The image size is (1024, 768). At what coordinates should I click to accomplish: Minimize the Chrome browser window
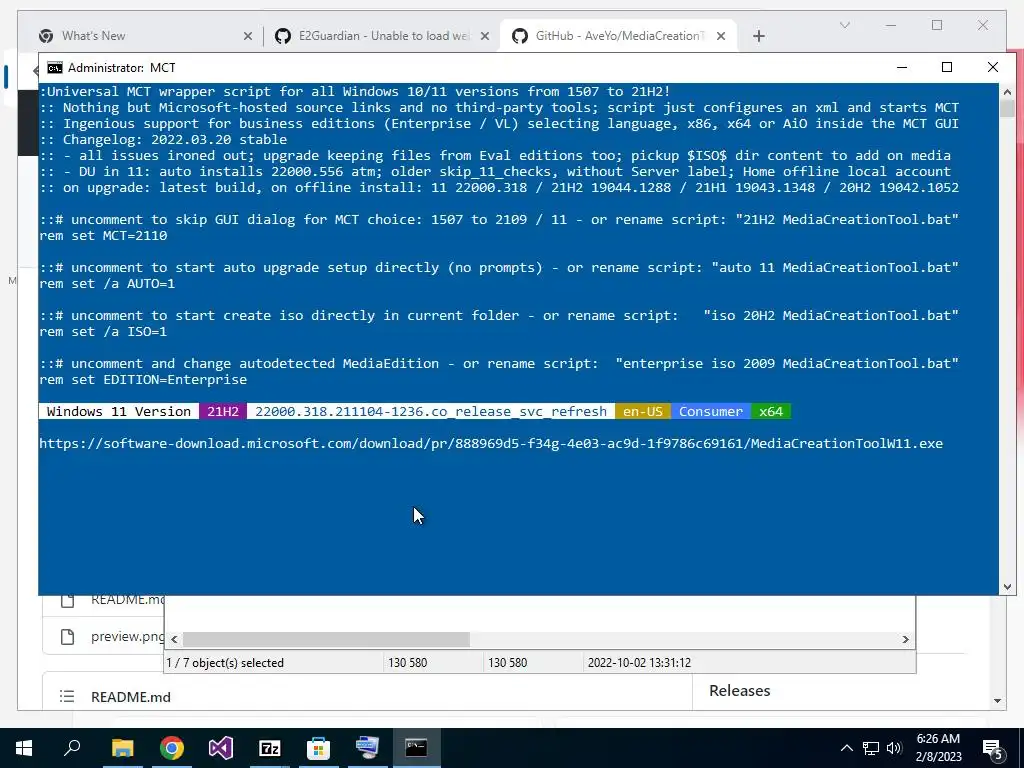coord(891,25)
